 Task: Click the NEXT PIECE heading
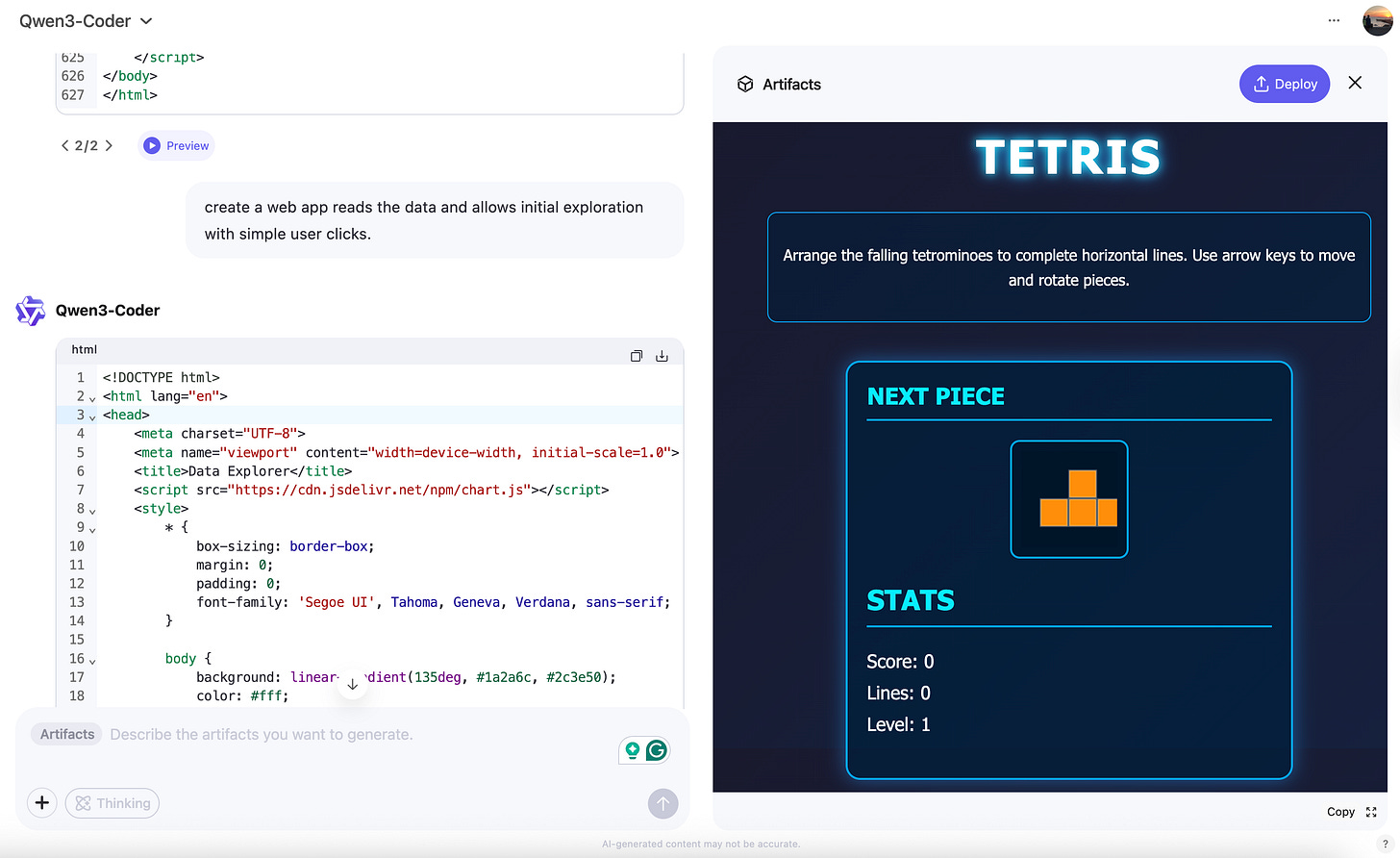tap(936, 396)
